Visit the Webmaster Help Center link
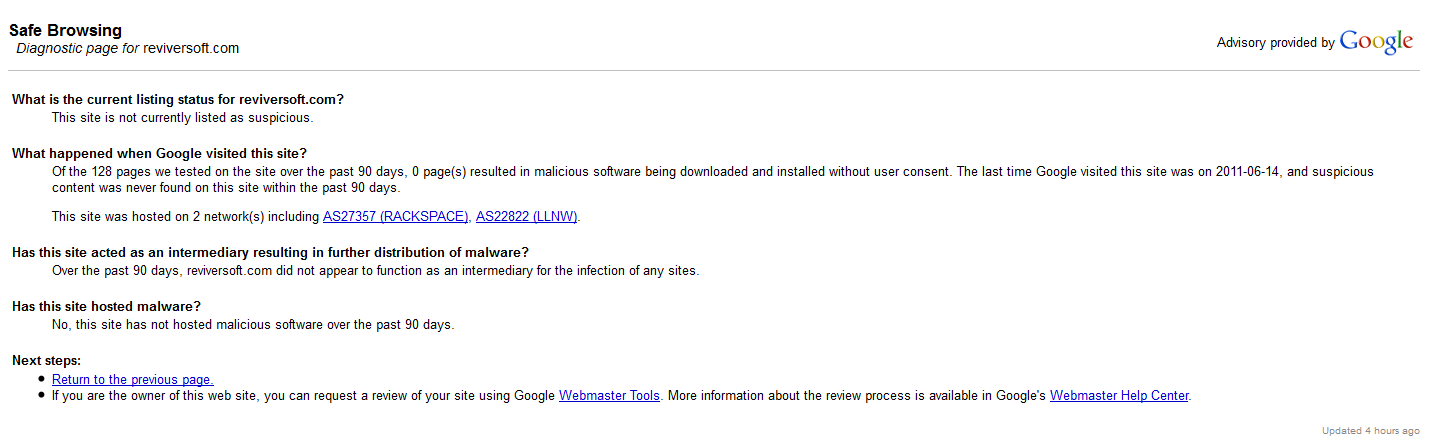This screenshot has height=445, width=1429. tap(1119, 395)
